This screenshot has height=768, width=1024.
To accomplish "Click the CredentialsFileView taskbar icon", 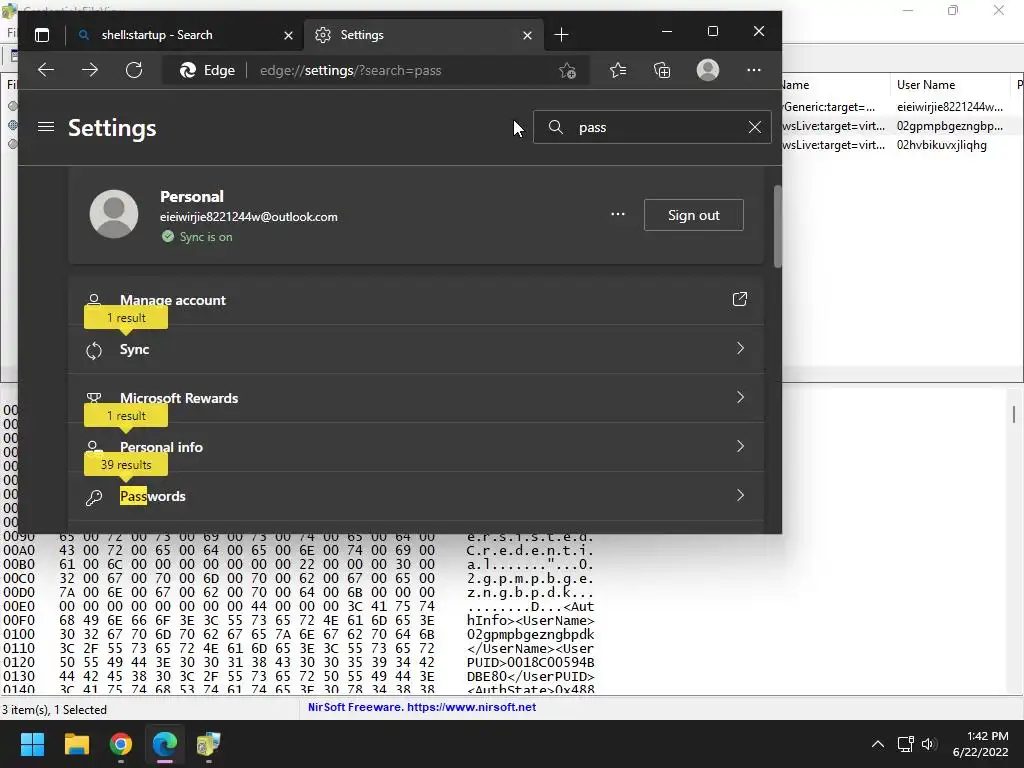I will [208, 744].
